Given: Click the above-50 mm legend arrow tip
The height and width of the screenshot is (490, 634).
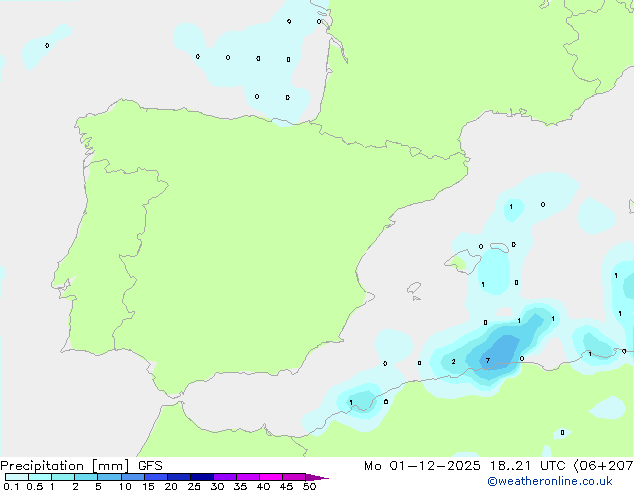Looking at the screenshot, I should pyautogui.click(x=317, y=477).
